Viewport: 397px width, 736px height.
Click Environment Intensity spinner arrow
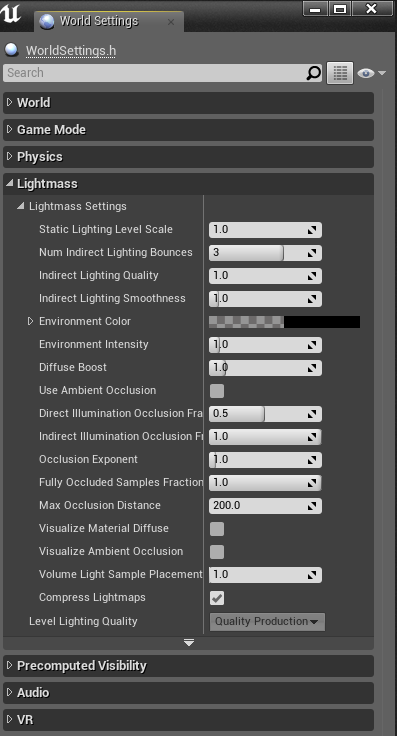pyautogui.click(x=312, y=345)
